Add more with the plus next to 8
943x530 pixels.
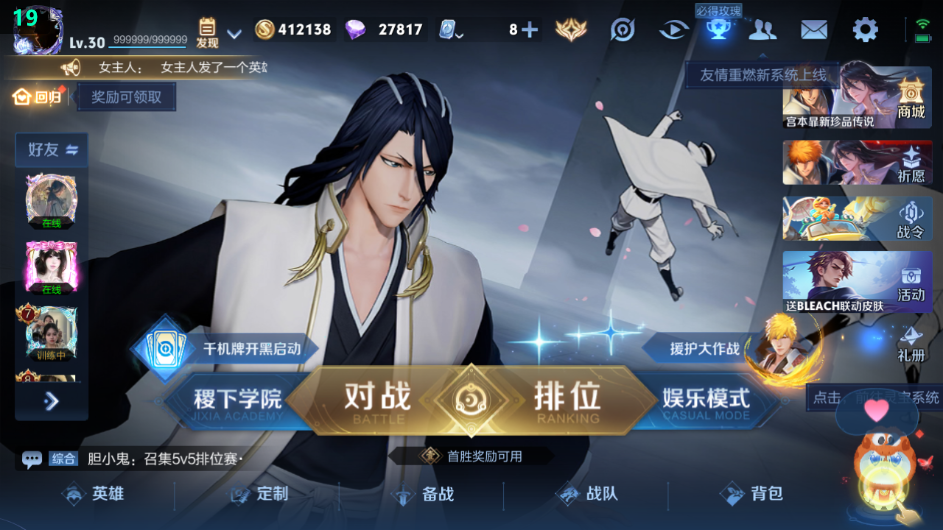[x=530, y=29]
